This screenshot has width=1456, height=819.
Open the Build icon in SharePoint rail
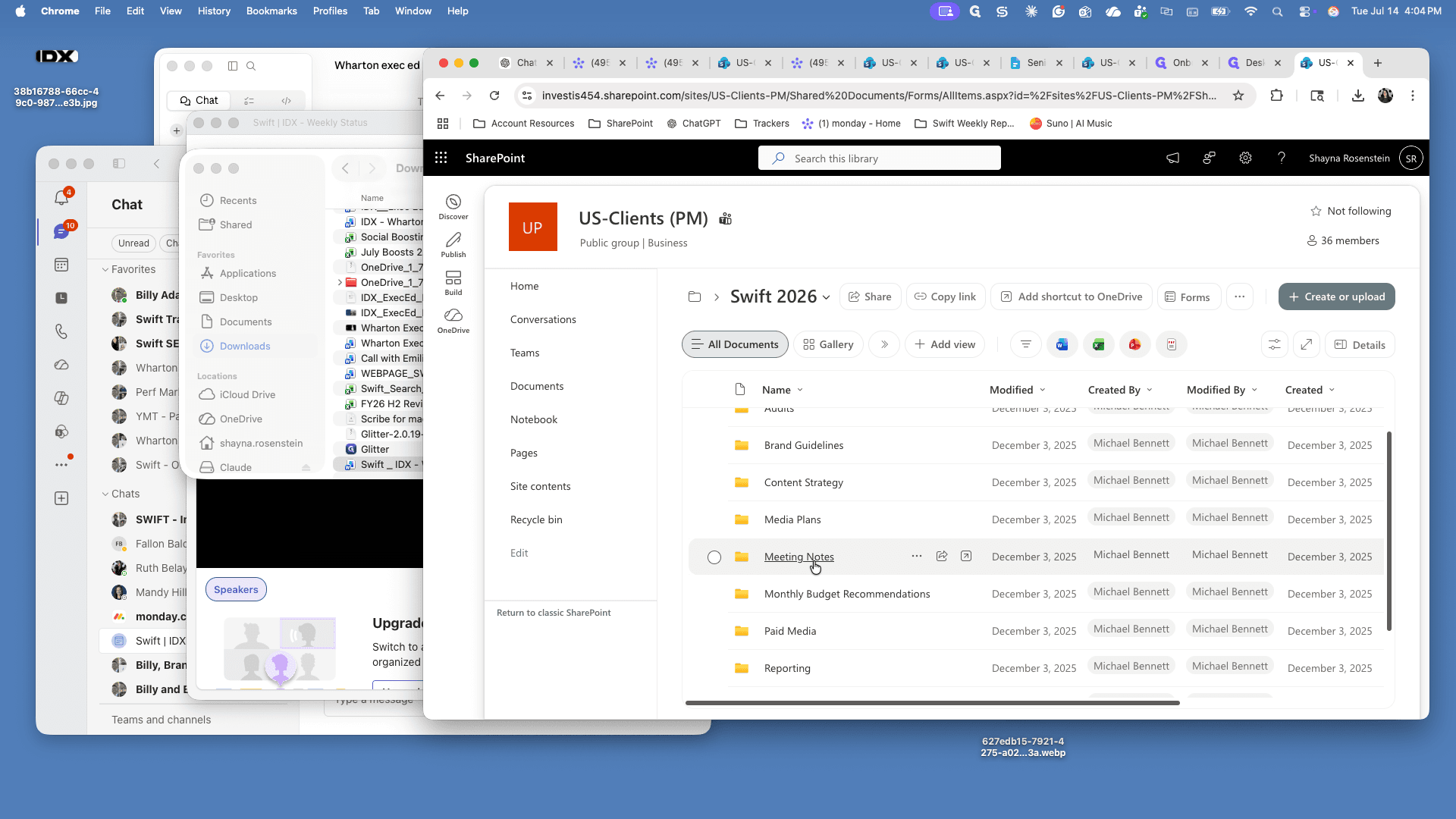[453, 282]
